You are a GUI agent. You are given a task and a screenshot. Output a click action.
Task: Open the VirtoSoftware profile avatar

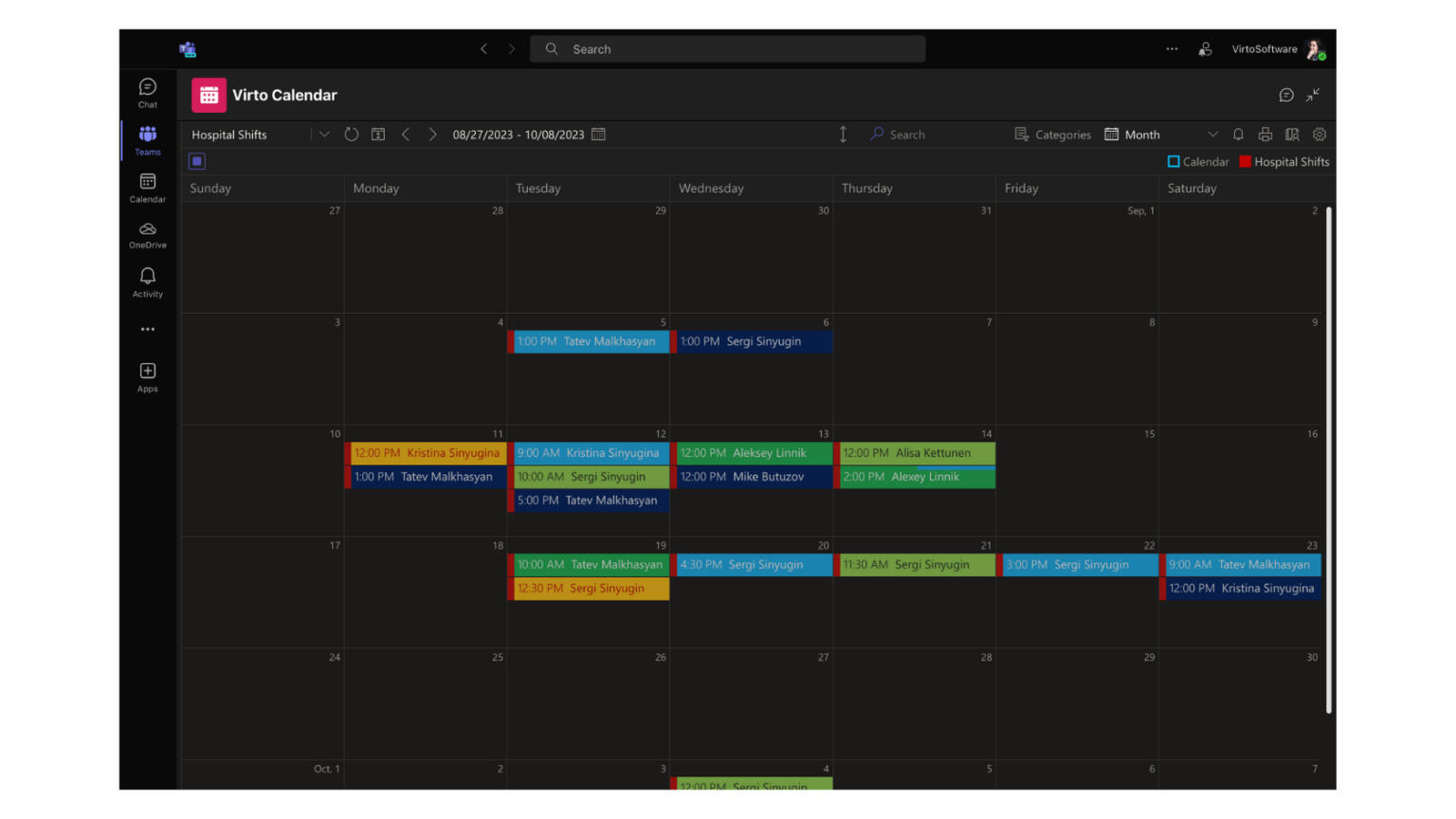(x=1315, y=48)
